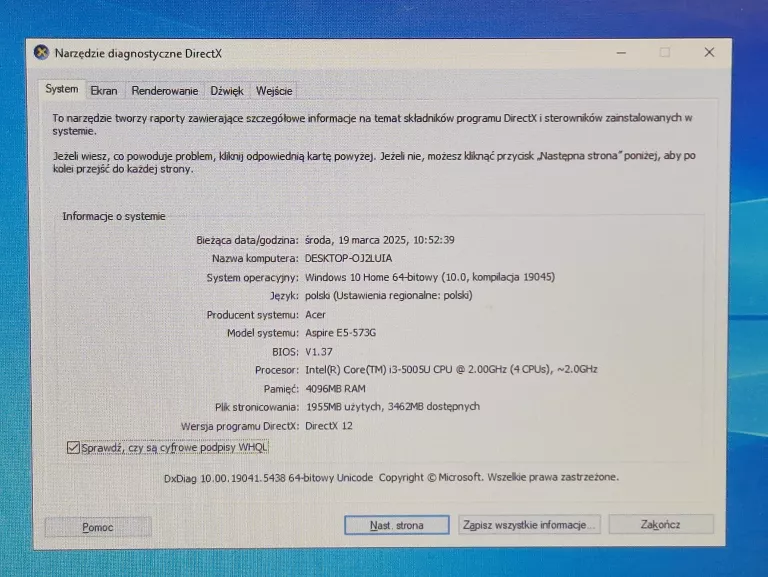Click the processor value Intel Core i3-5005U
Image resolution: width=768 pixels, height=577 pixels.
point(451,369)
